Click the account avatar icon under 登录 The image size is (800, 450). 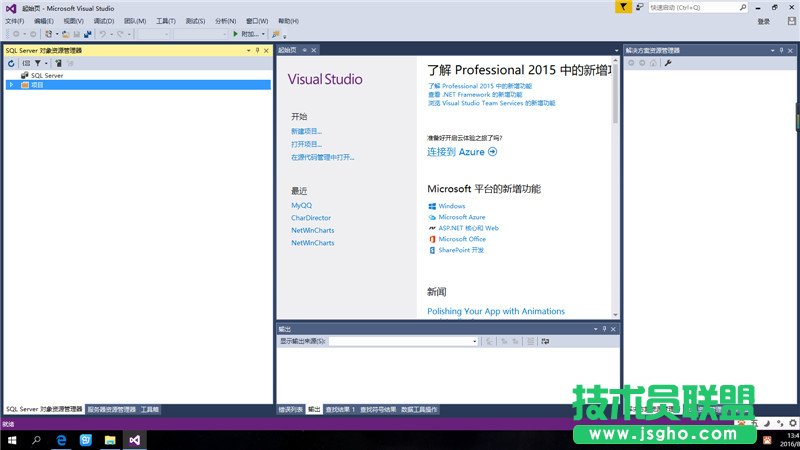point(791,21)
